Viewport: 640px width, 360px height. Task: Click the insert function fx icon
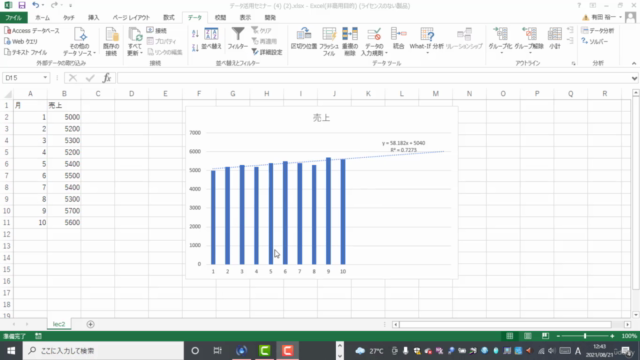pos(107,78)
